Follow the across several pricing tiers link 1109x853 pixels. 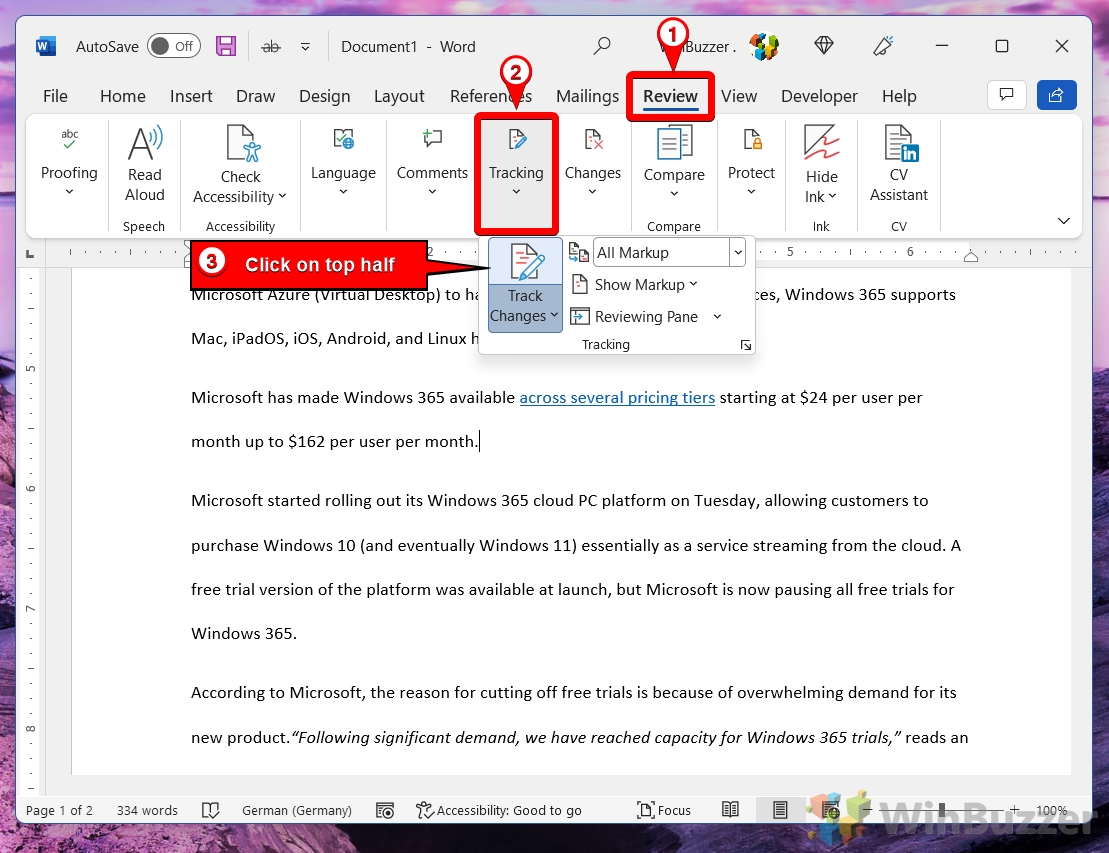(617, 398)
